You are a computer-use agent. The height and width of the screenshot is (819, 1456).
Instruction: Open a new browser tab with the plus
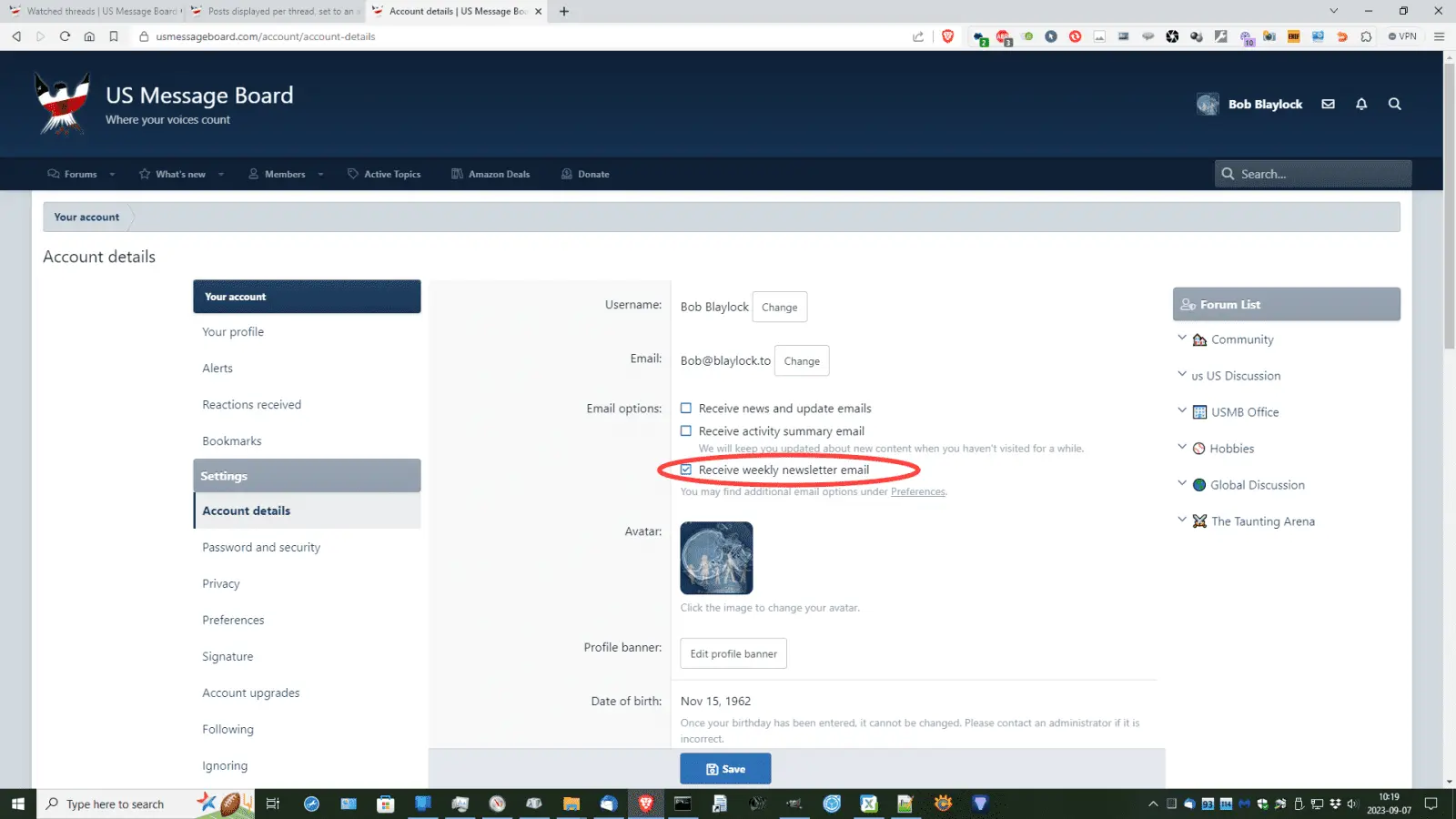point(564,11)
